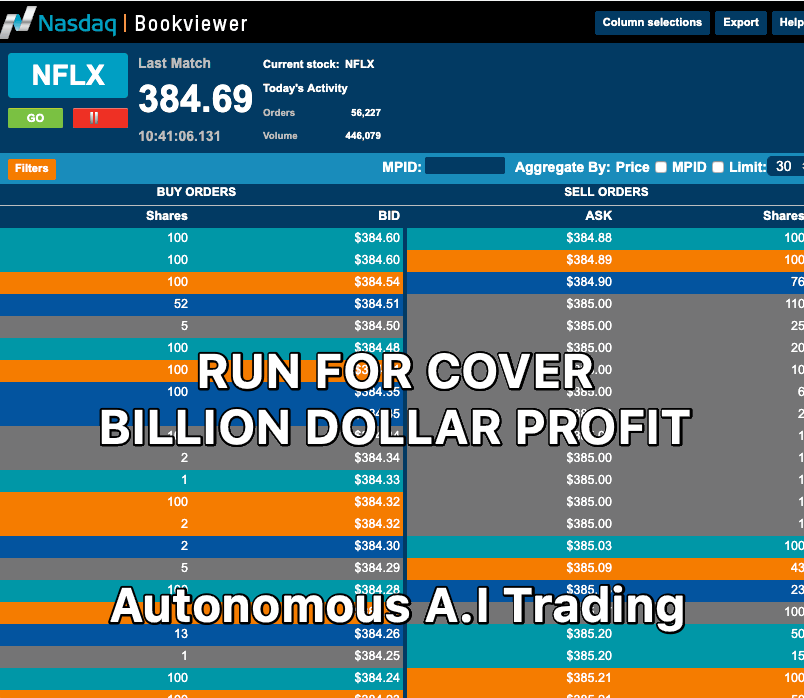
Task: Click the Today's Activity label
Action: (x=305, y=88)
